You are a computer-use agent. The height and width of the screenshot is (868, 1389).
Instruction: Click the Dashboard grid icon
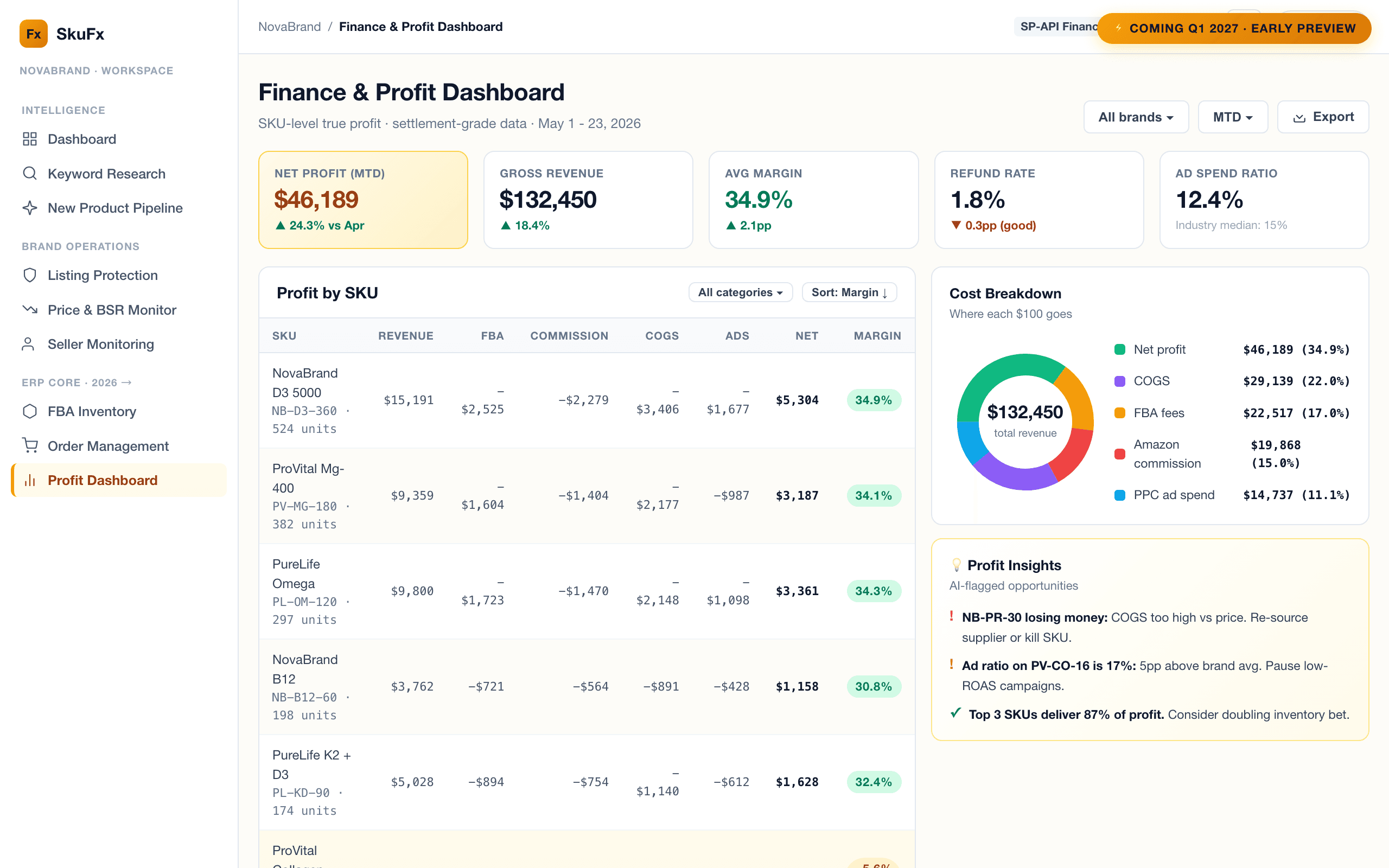30,139
